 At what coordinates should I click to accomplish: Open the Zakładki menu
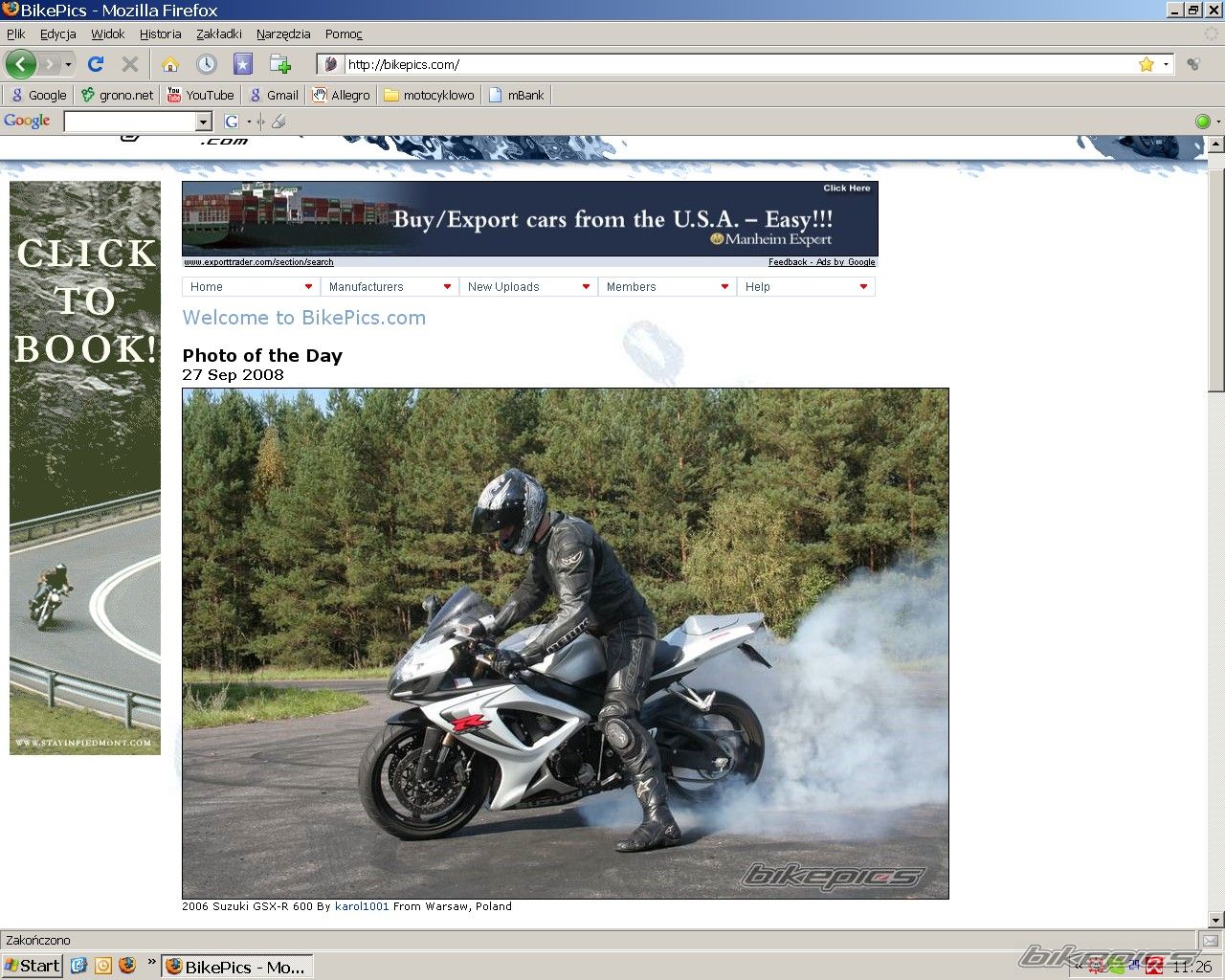[x=218, y=33]
